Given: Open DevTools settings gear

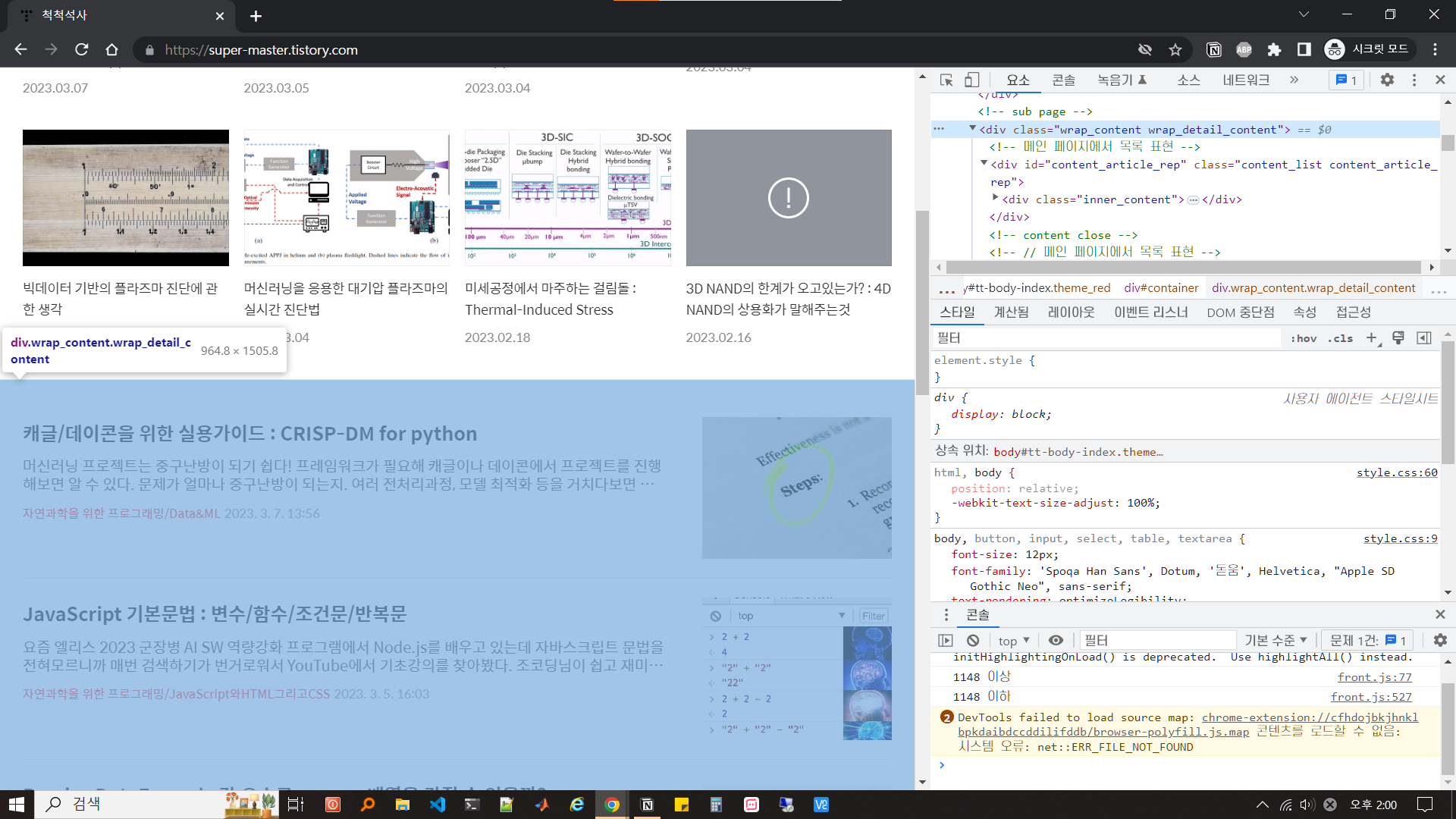Looking at the screenshot, I should pos(1387,80).
